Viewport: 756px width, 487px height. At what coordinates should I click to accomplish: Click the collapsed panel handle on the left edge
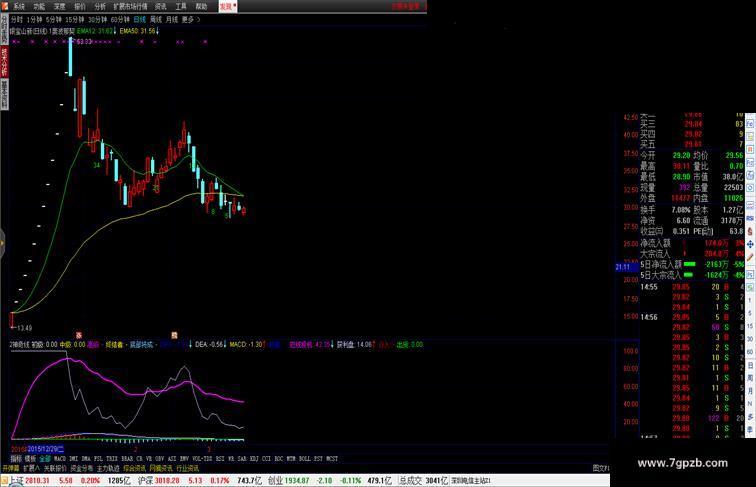tap(2, 244)
